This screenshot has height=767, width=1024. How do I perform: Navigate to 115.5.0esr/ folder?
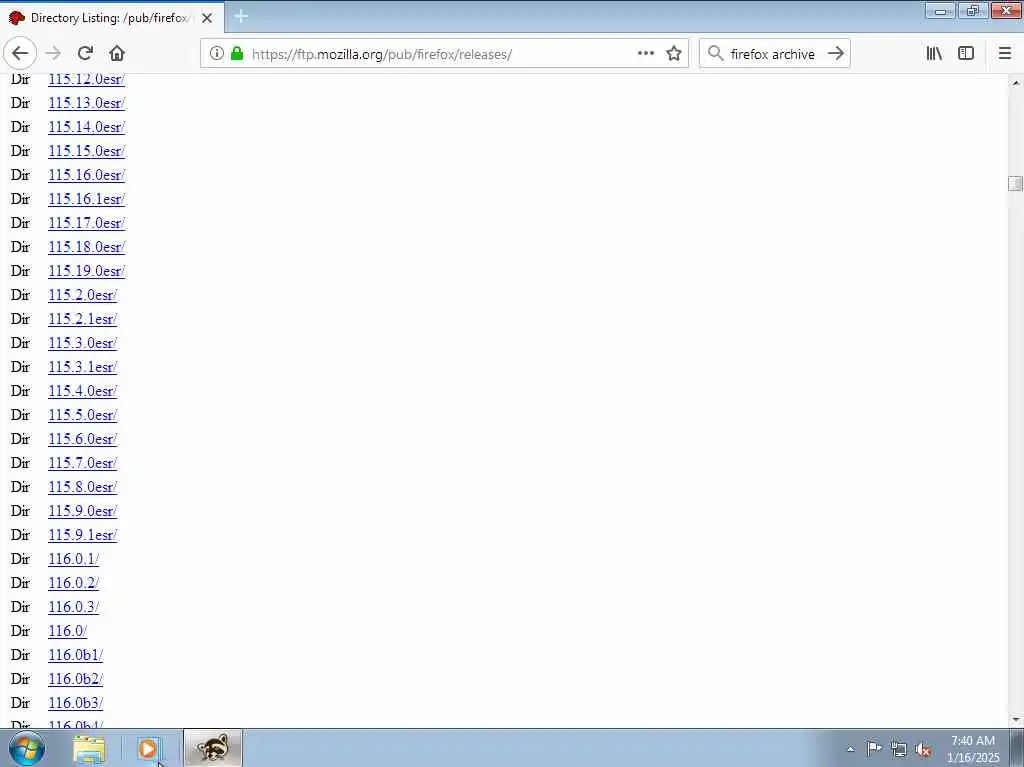click(x=82, y=415)
